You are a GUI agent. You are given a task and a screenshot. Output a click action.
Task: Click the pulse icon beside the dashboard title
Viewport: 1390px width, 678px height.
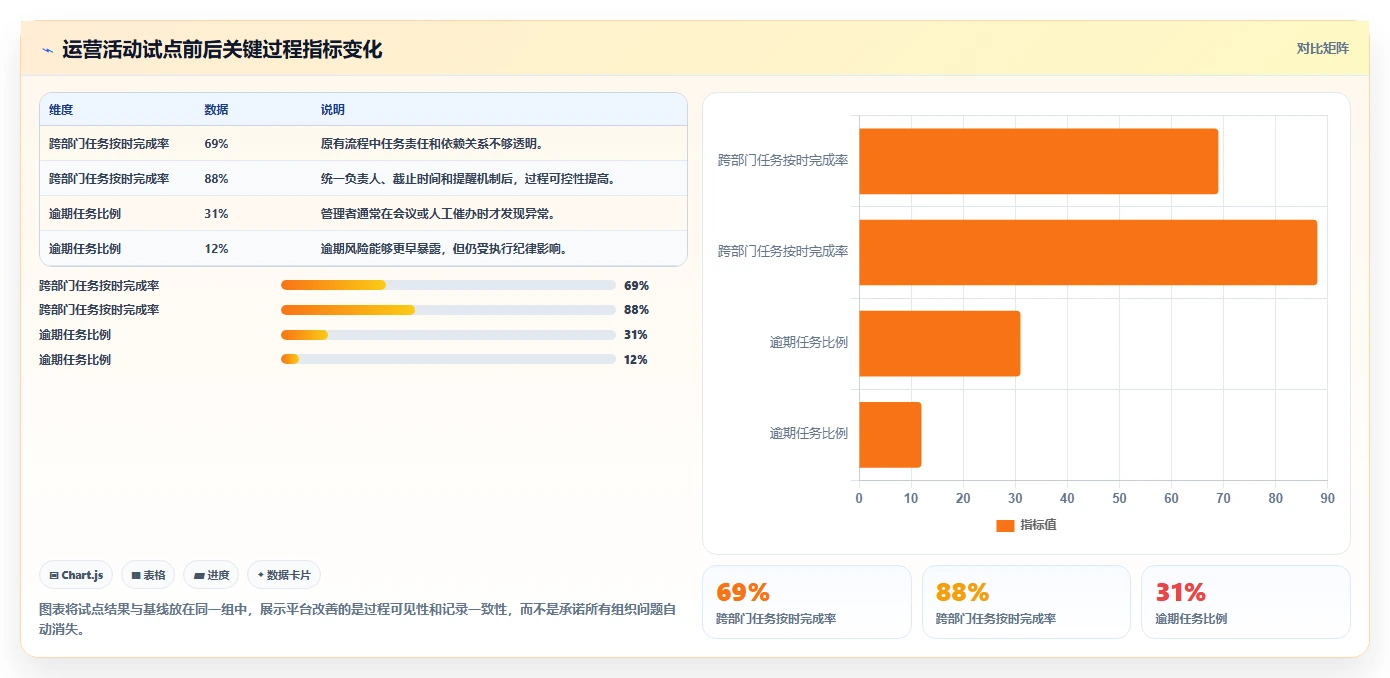pyautogui.click(x=47, y=50)
